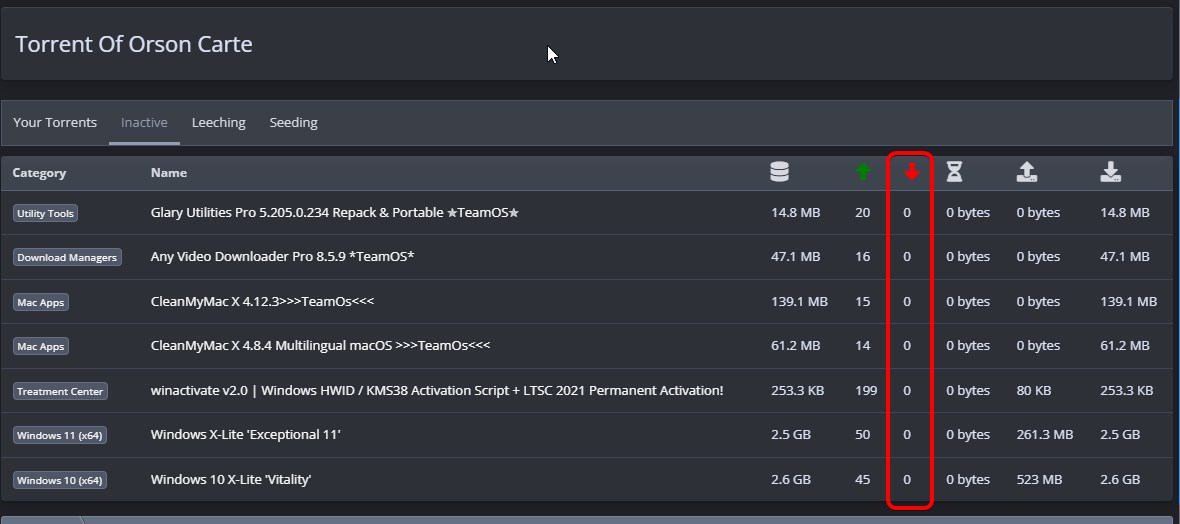Select the Seeding tab
This screenshot has width=1180, height=524.
coord(293,122)
